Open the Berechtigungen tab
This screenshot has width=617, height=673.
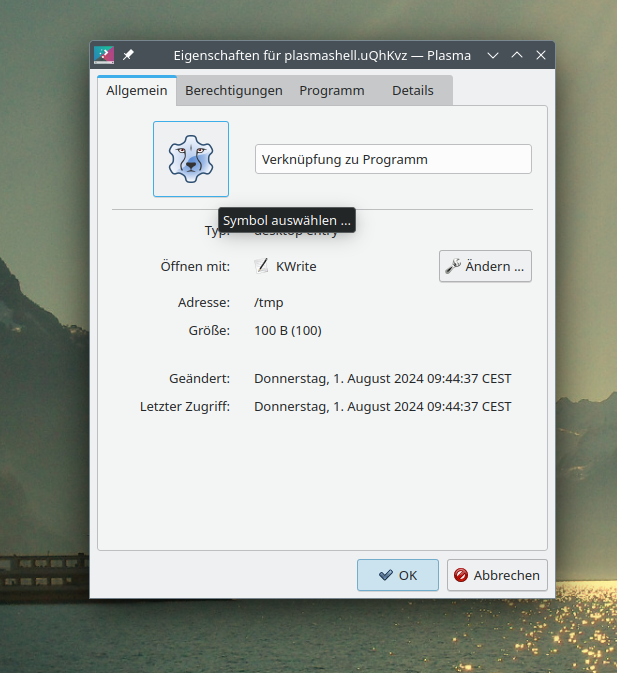click(234, 91)
